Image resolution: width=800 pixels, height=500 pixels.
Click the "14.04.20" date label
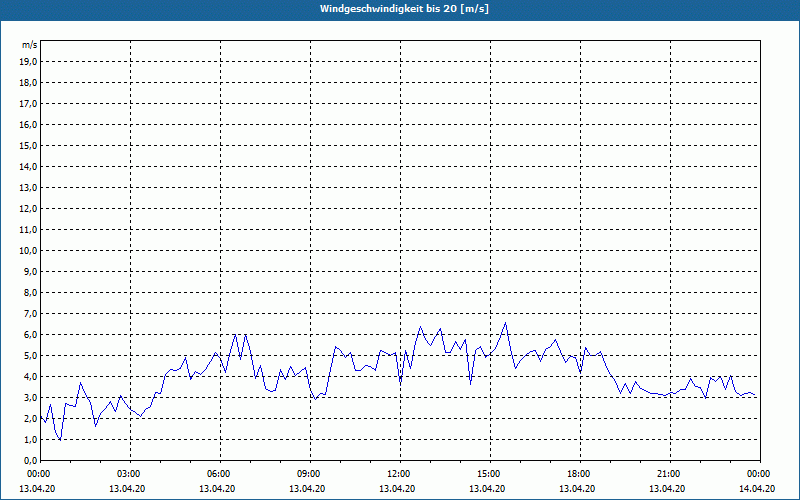[x=757, y=489]
